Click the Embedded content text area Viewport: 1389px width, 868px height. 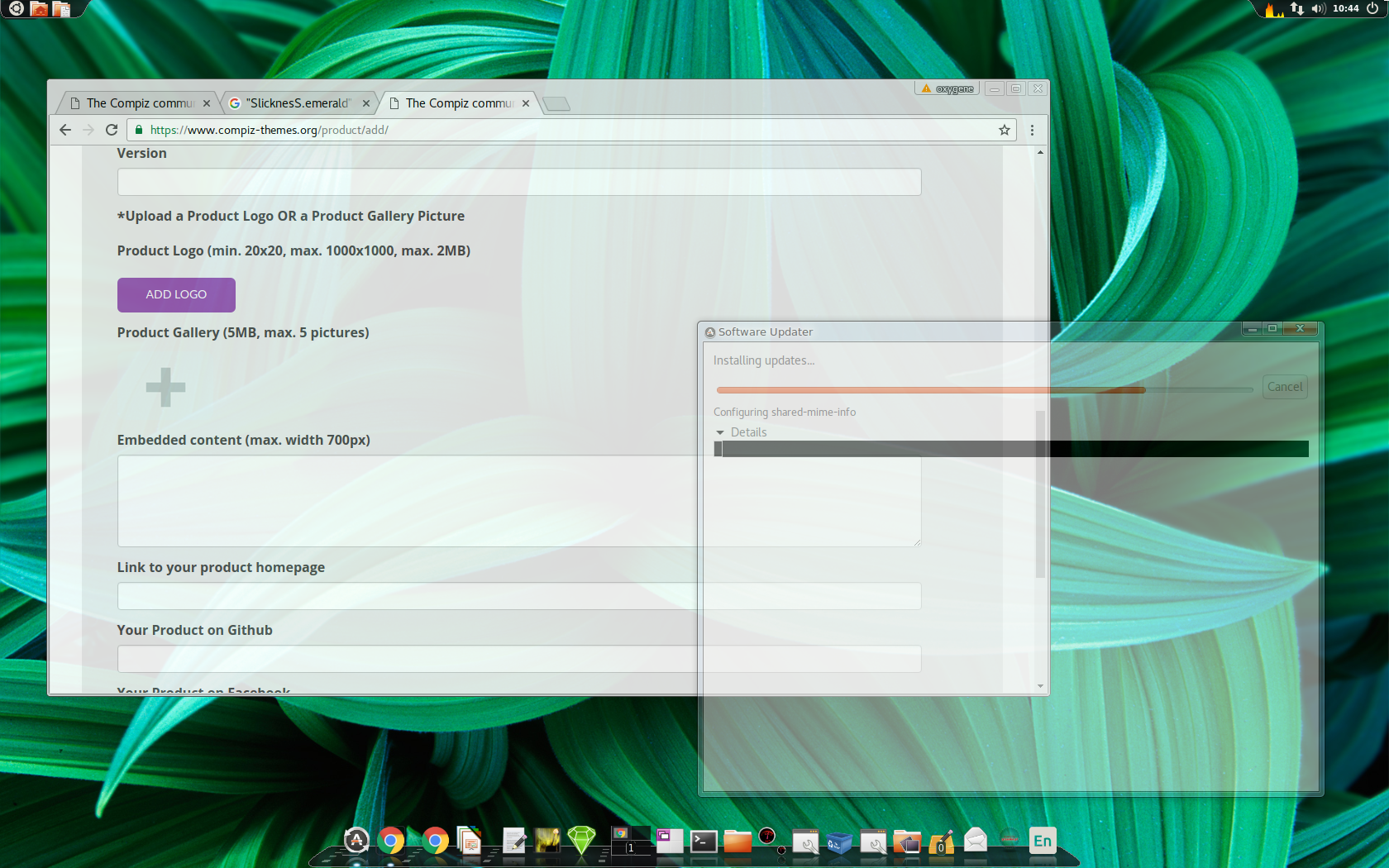click(x=519, y=501)
